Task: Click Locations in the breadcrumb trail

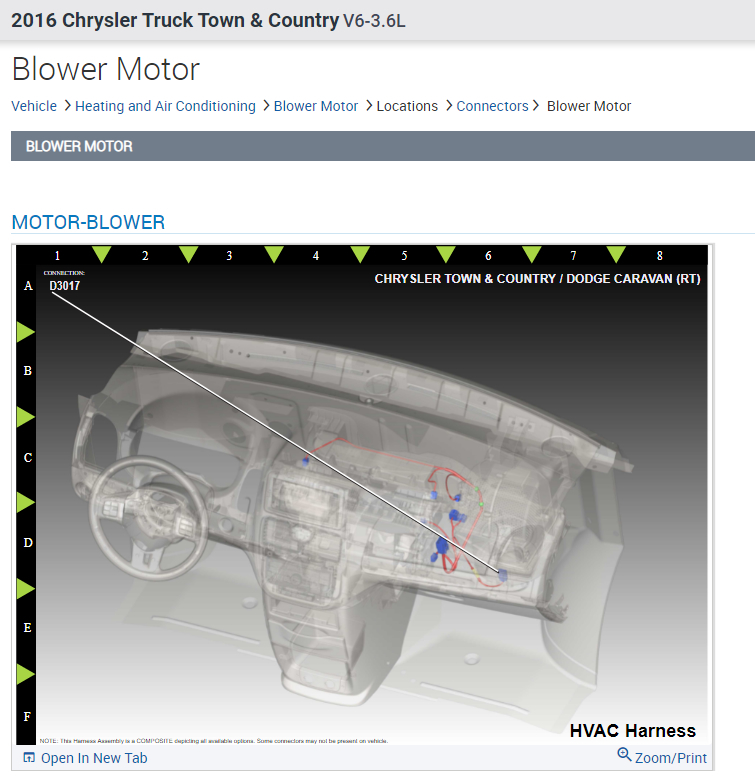Action: click(x=407, y=106)
